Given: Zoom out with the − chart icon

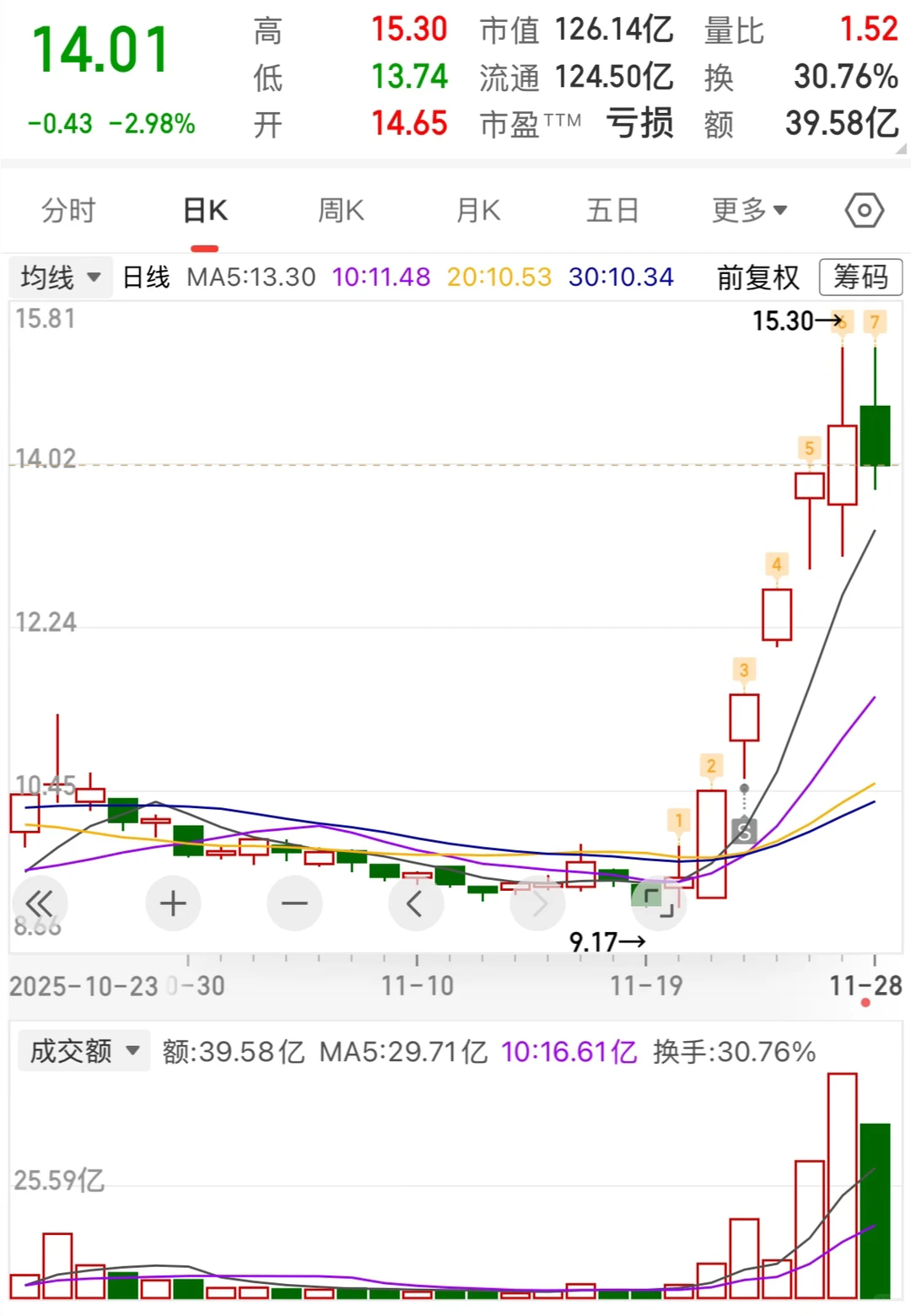Looking at the screenshot, I should coord(294,903).
